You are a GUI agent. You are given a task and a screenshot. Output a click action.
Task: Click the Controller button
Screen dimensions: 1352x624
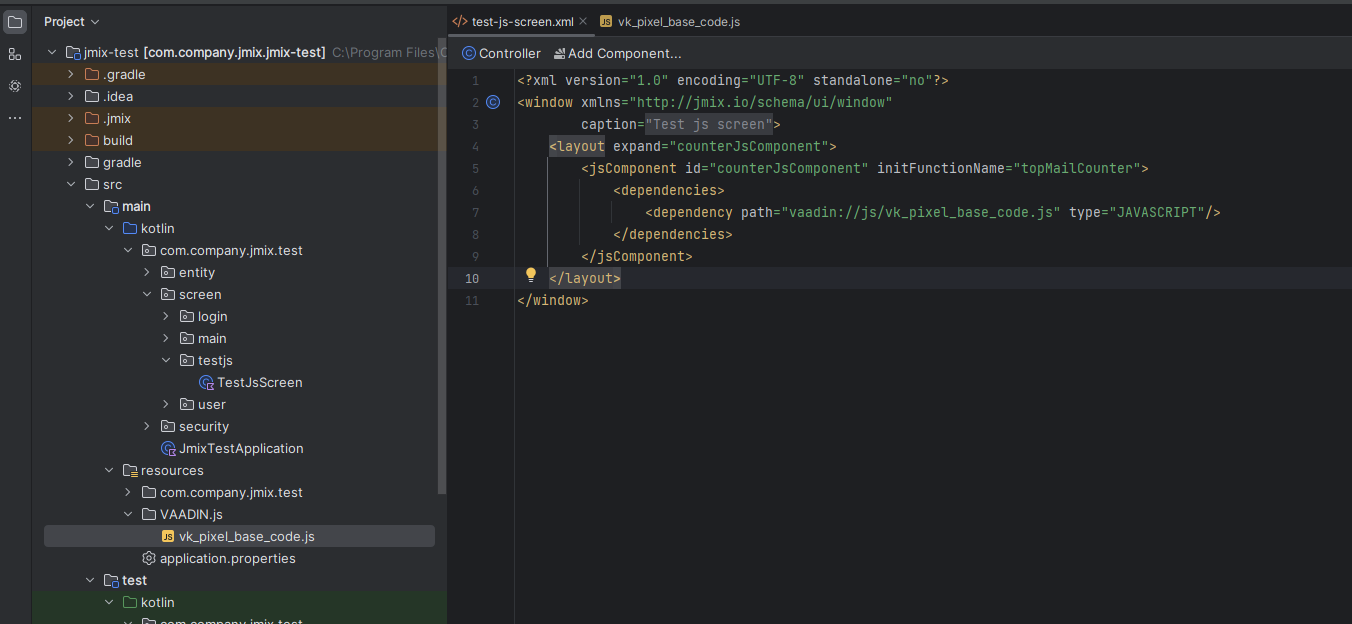coord(501,53)
